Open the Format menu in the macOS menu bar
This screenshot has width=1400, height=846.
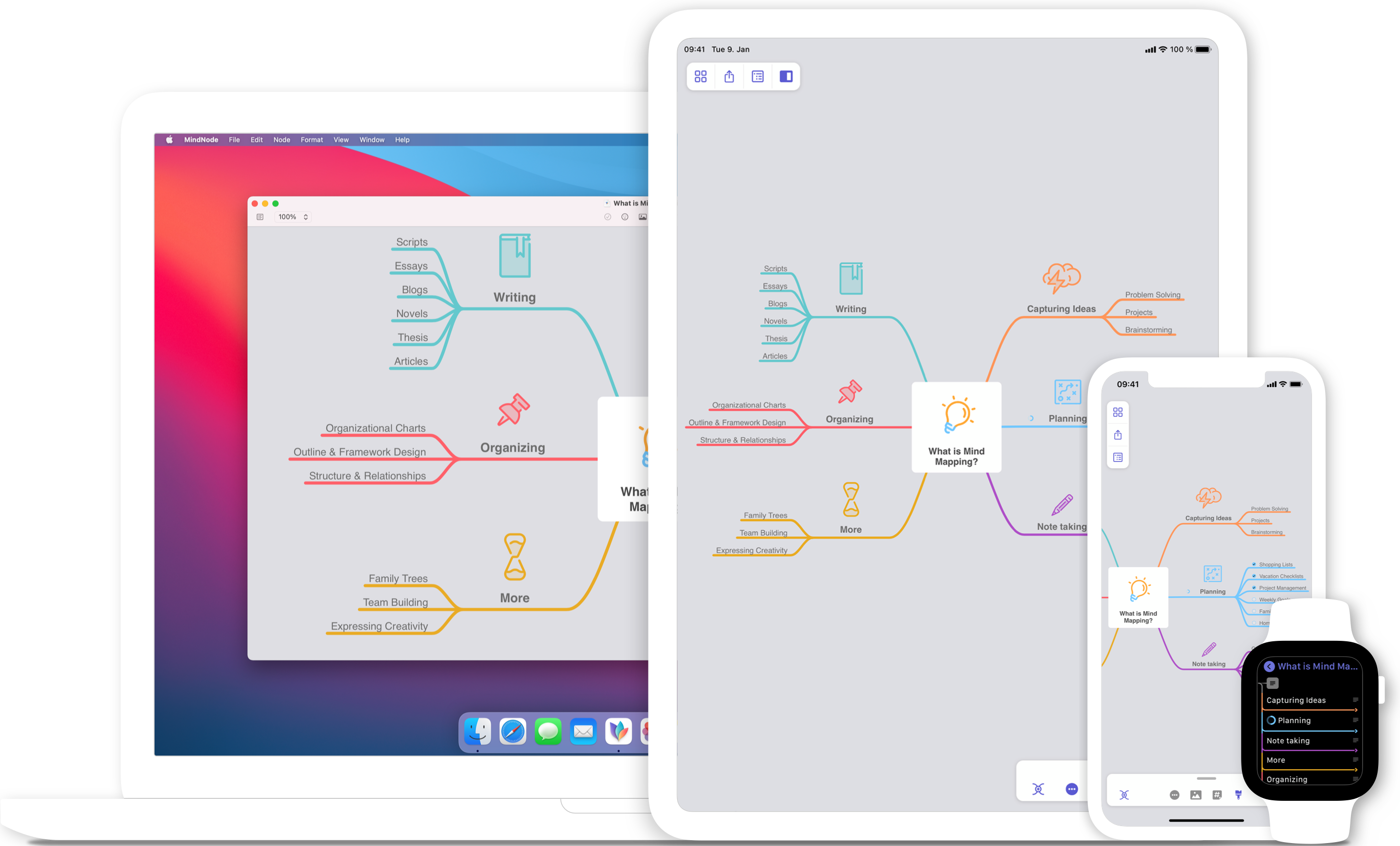pos(312,139)
